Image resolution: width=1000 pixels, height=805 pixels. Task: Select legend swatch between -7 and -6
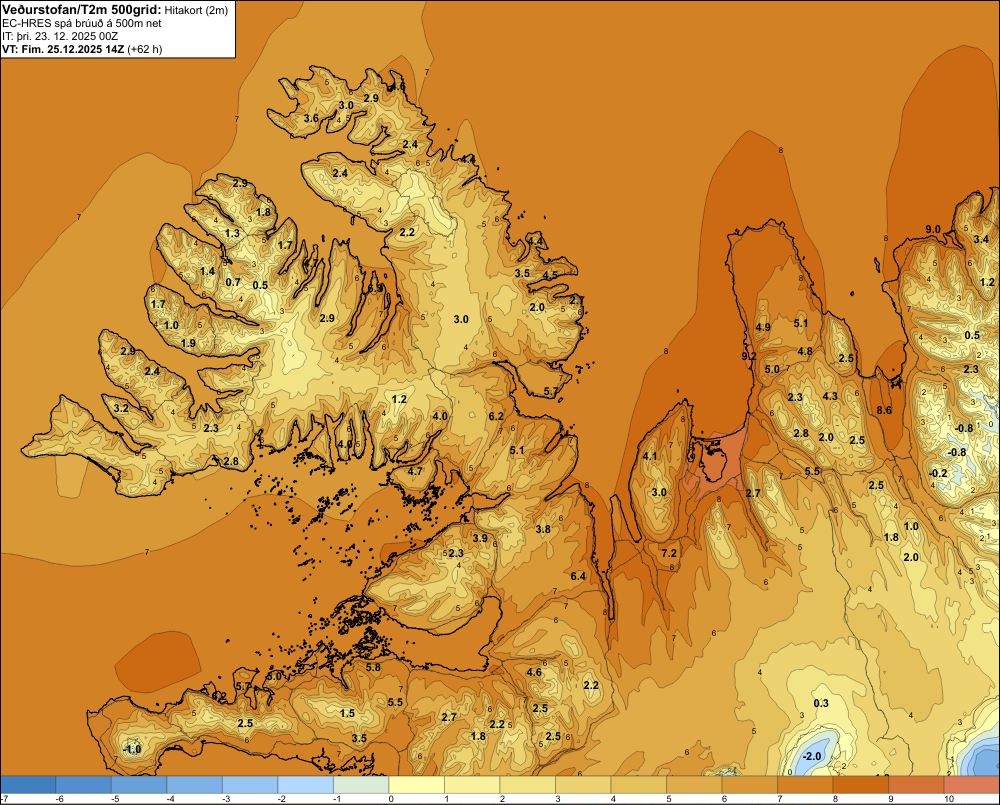(28, 785)
